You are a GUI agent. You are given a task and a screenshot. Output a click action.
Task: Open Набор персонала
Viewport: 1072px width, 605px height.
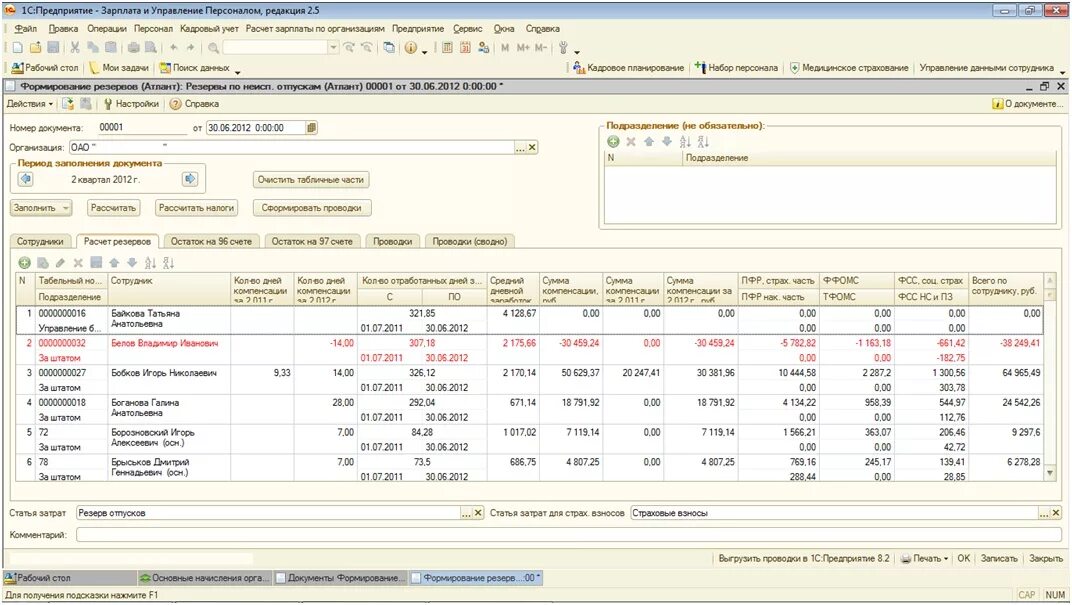coord(736,68)
